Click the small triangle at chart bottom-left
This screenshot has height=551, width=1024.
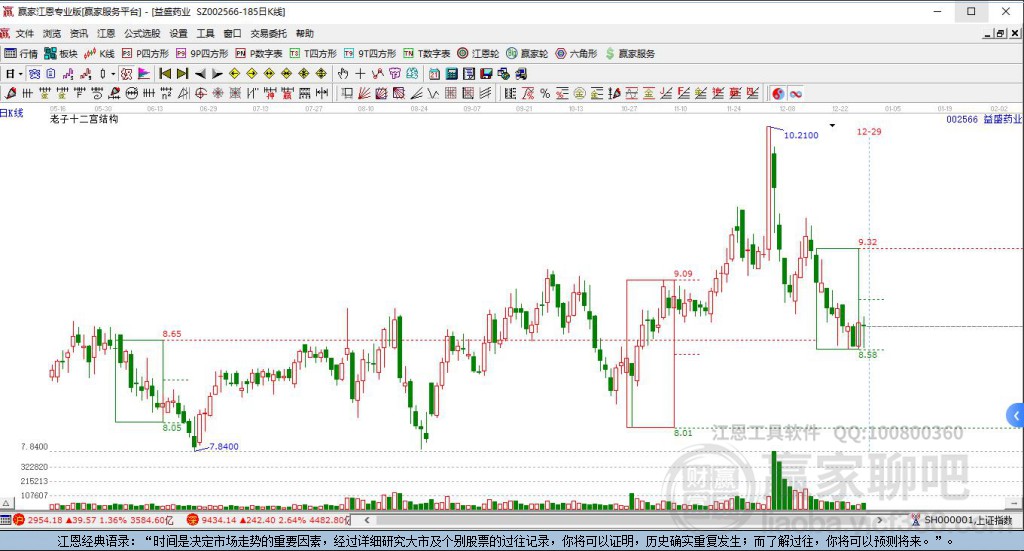coord(6,503)
